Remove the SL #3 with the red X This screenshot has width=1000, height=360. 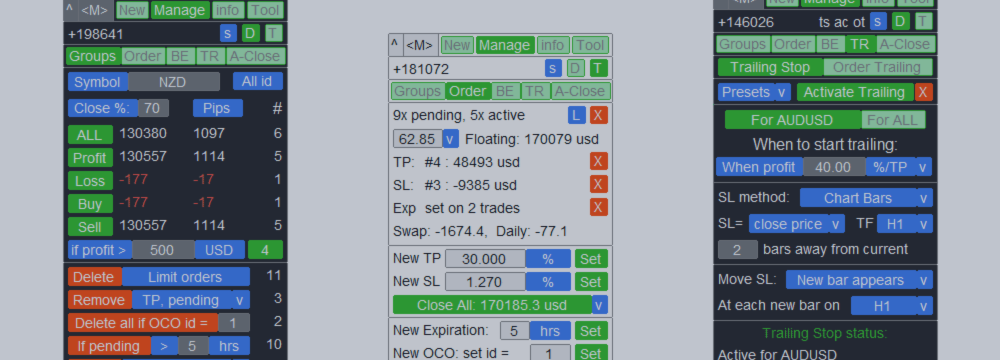point(598,184)
